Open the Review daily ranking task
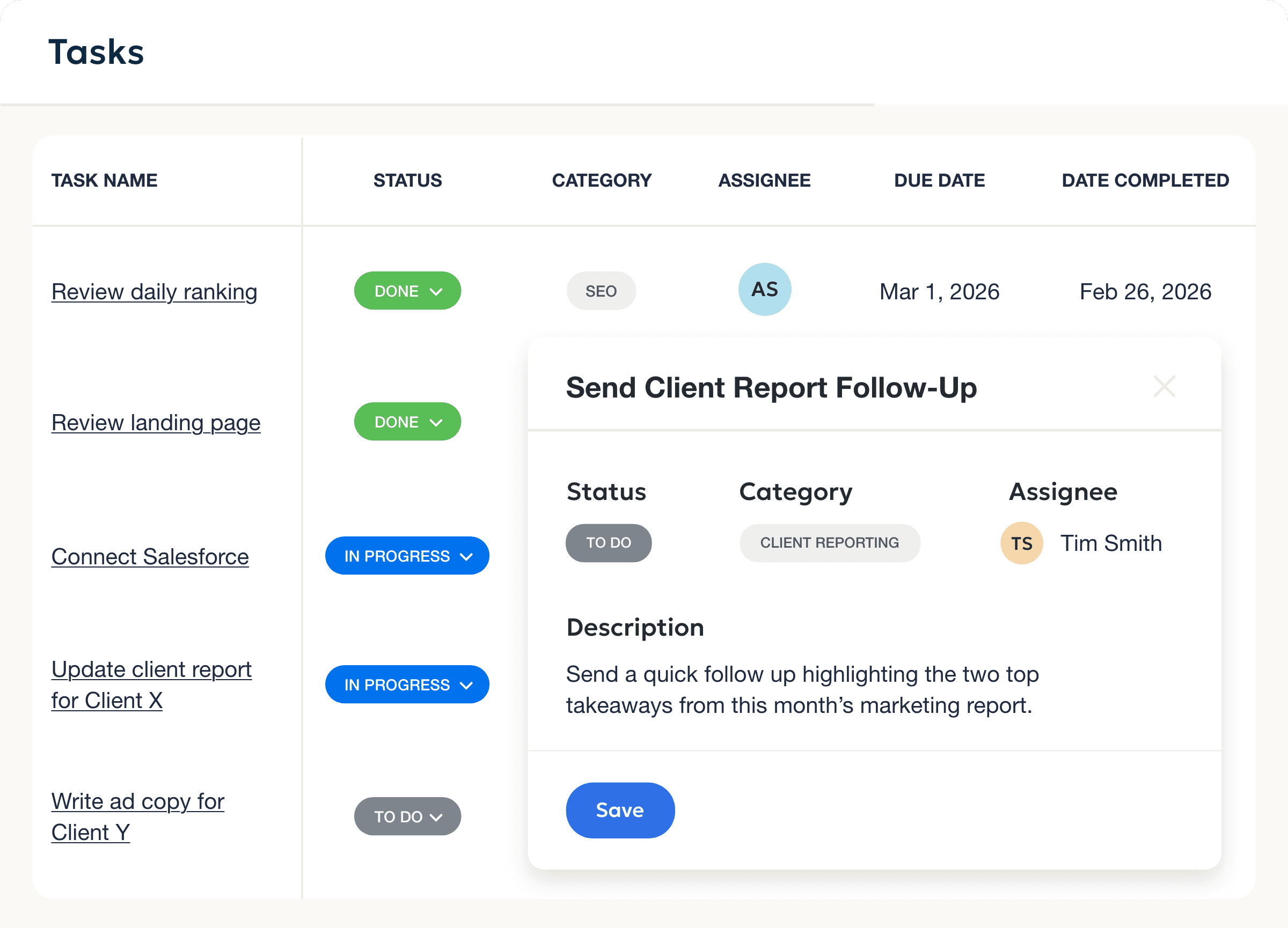This screenshot has width=1288, height=928. click(154, 291)
